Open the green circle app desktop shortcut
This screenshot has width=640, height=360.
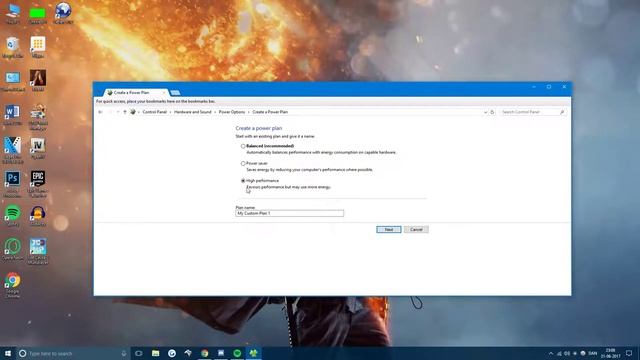coord(12,249)
